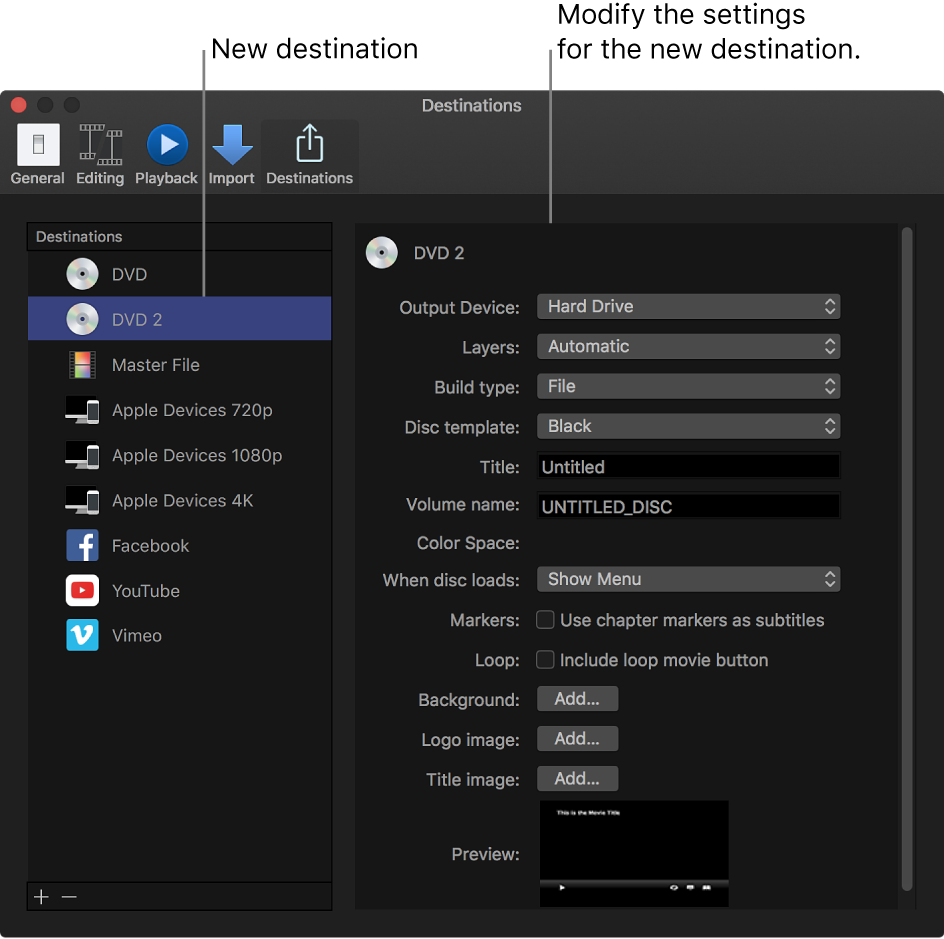
Task: Click Add button for Logo image
Action: pyautogui.click(x=577, y=739)
